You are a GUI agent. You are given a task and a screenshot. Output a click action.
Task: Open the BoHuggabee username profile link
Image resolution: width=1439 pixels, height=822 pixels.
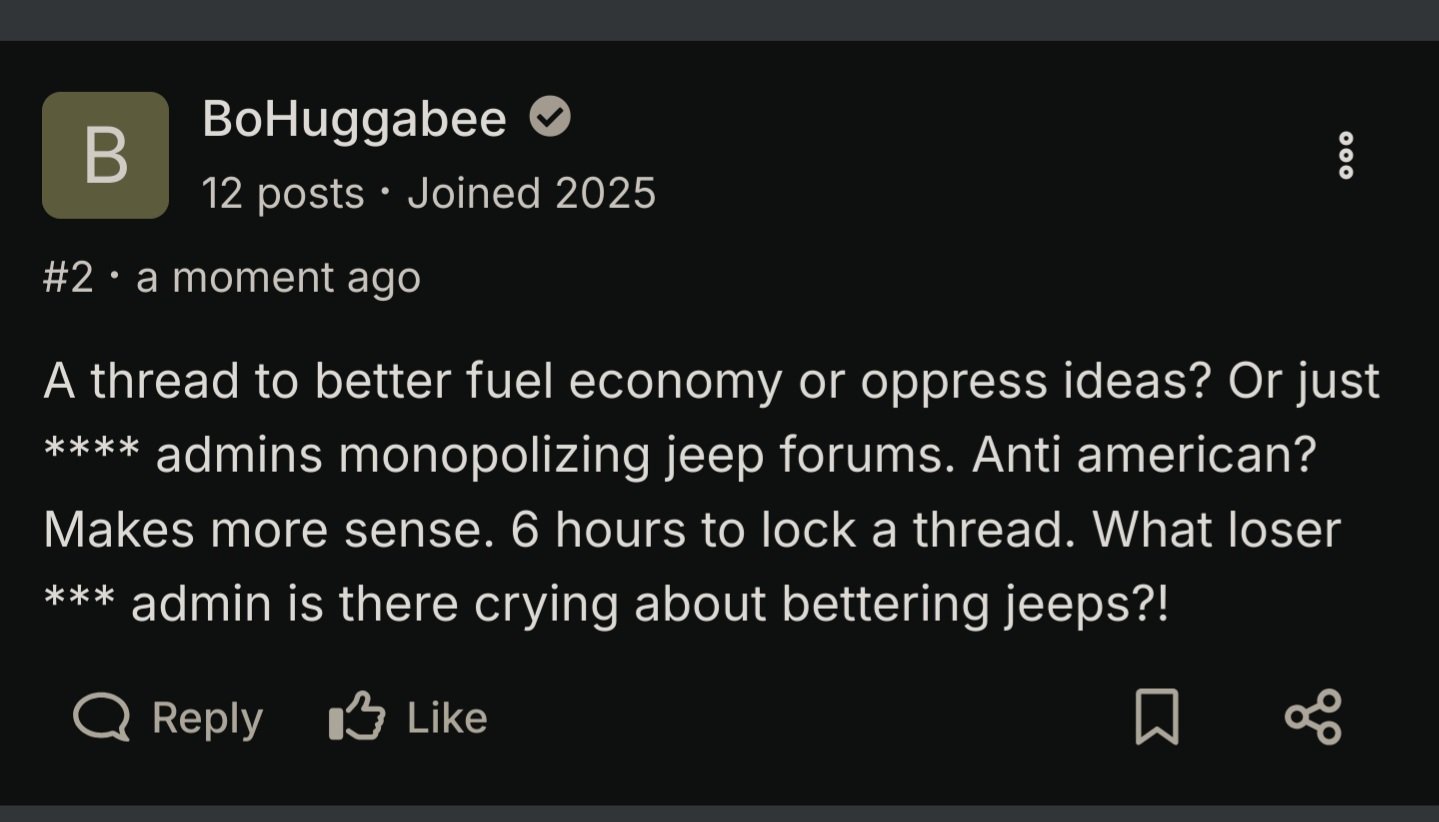click(354, 120)
